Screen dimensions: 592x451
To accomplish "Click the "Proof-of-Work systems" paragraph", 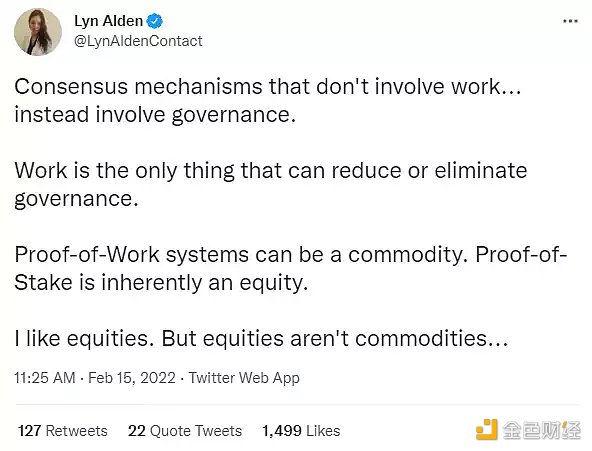I will point(291,268).
